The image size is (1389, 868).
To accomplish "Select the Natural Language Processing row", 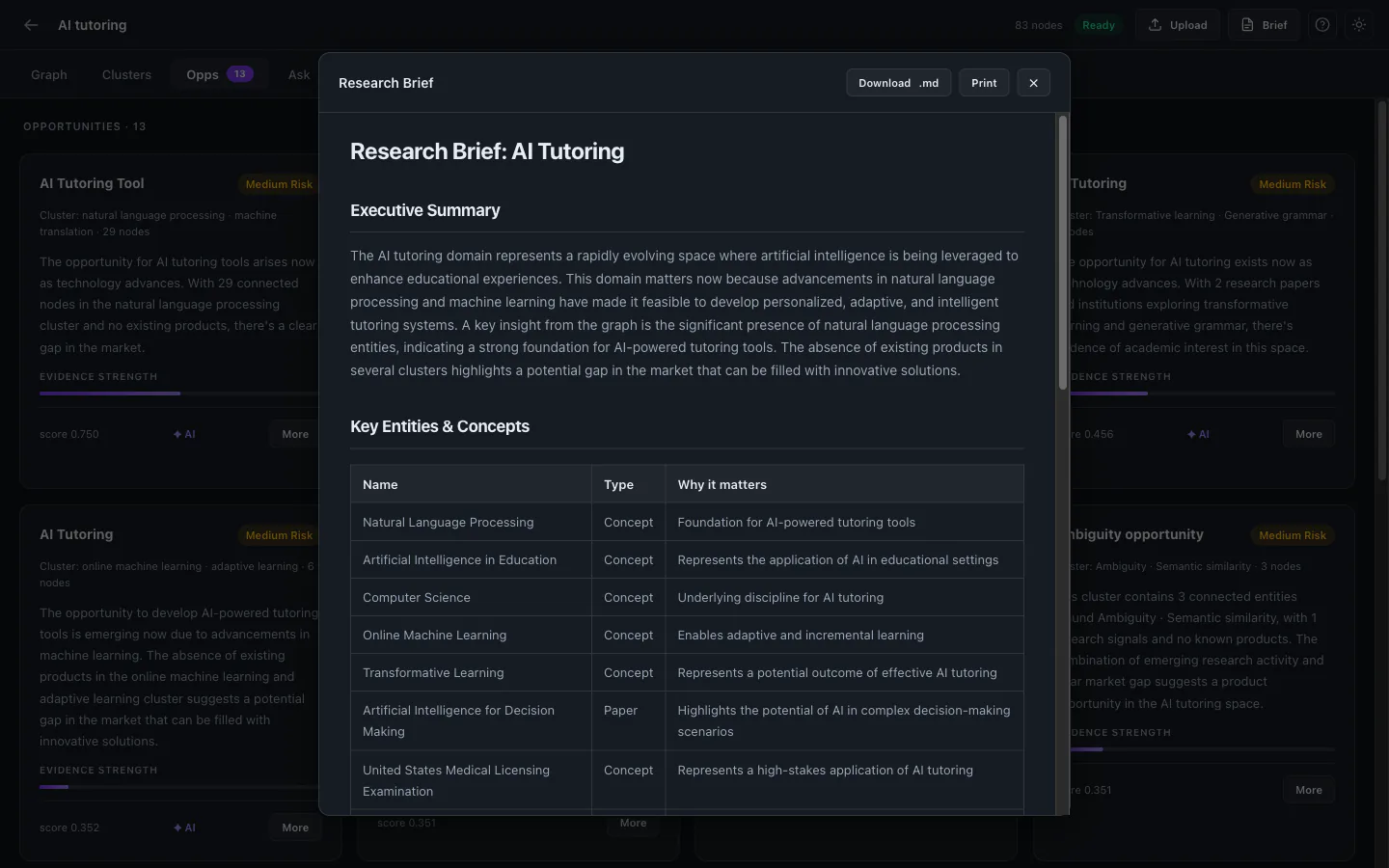I will pyautogui.click(x=687, y=522).
